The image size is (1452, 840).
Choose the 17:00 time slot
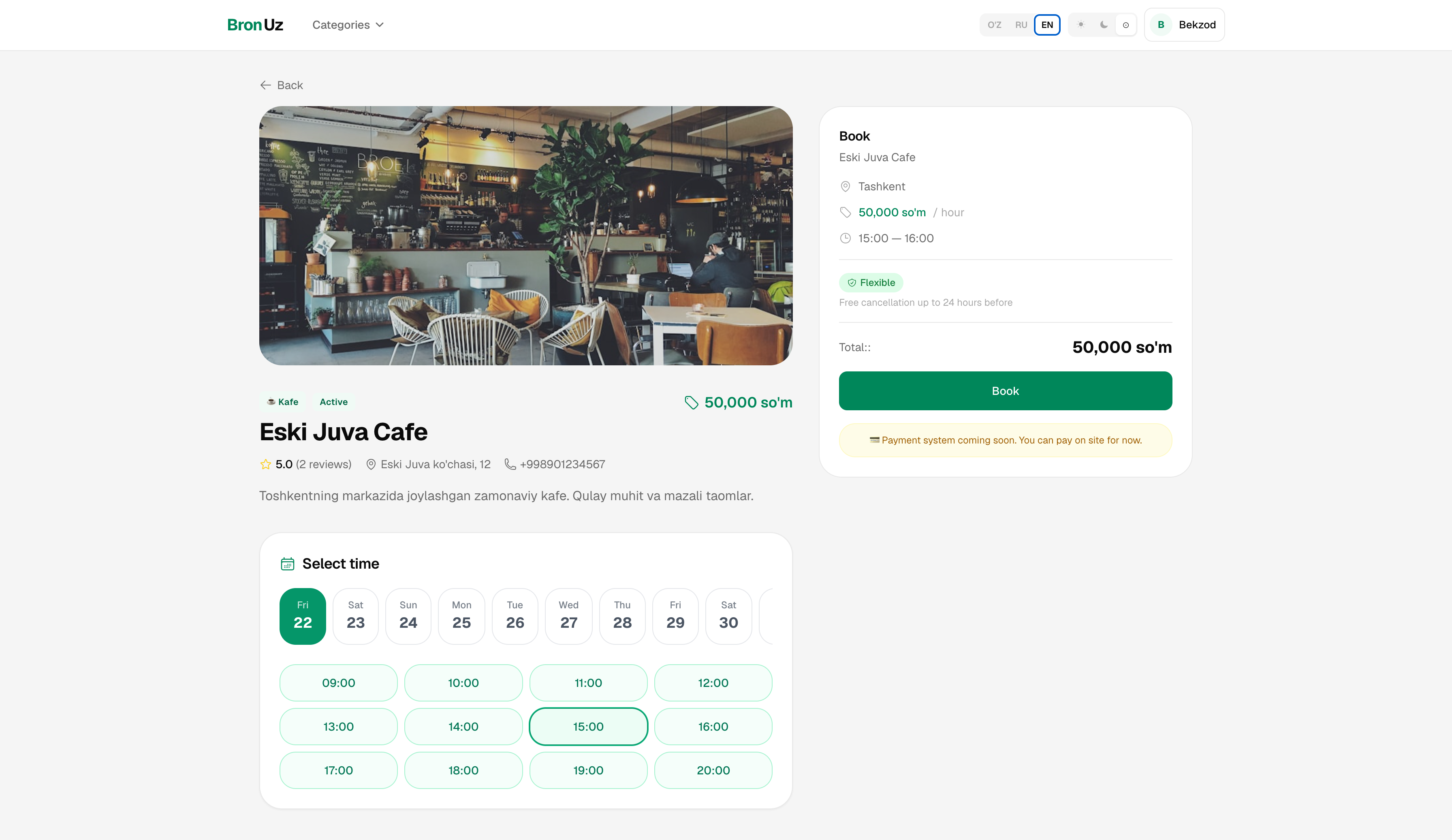tap(339, 770)
